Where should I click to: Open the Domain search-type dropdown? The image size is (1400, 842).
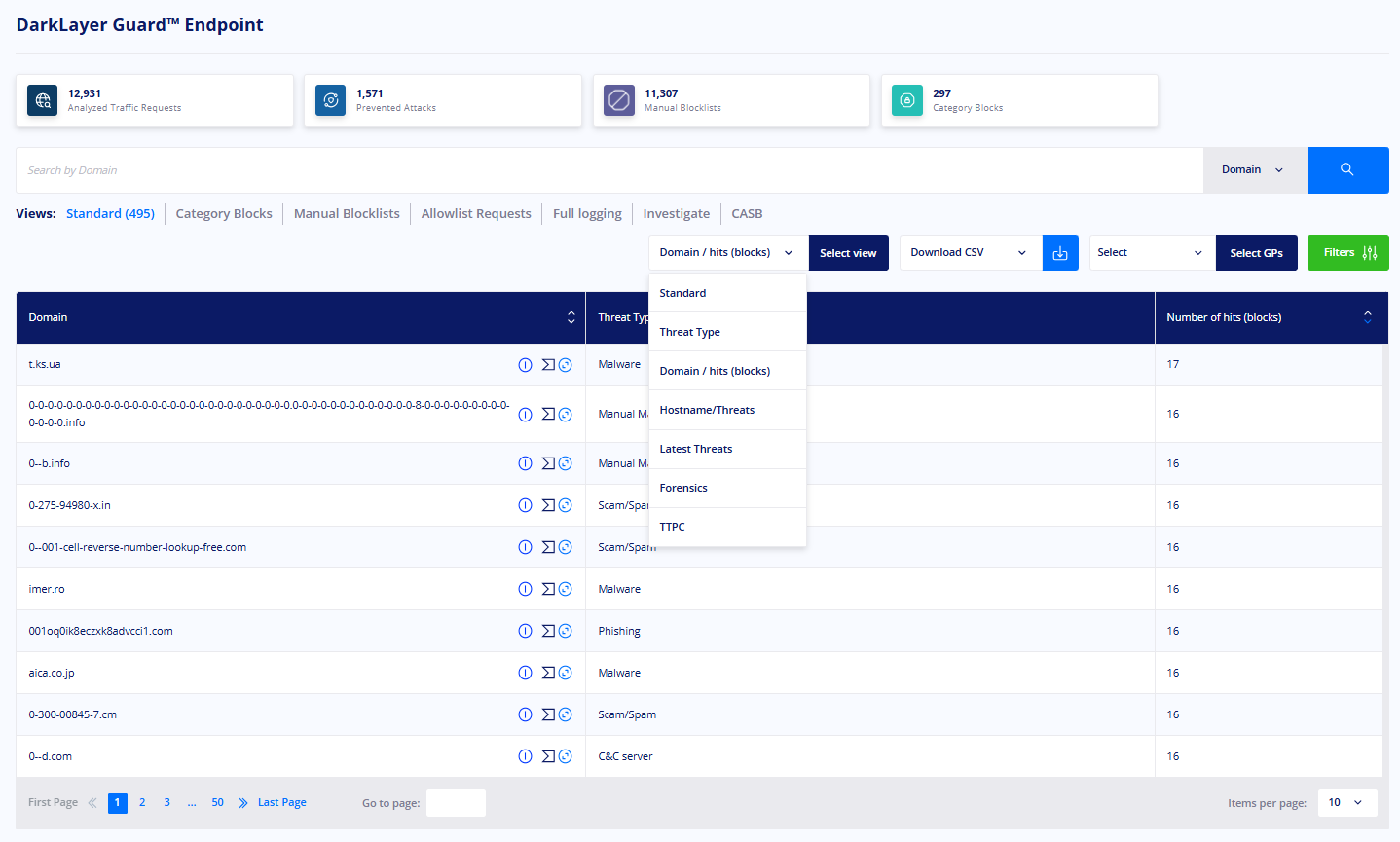(x=1255, y=170)
